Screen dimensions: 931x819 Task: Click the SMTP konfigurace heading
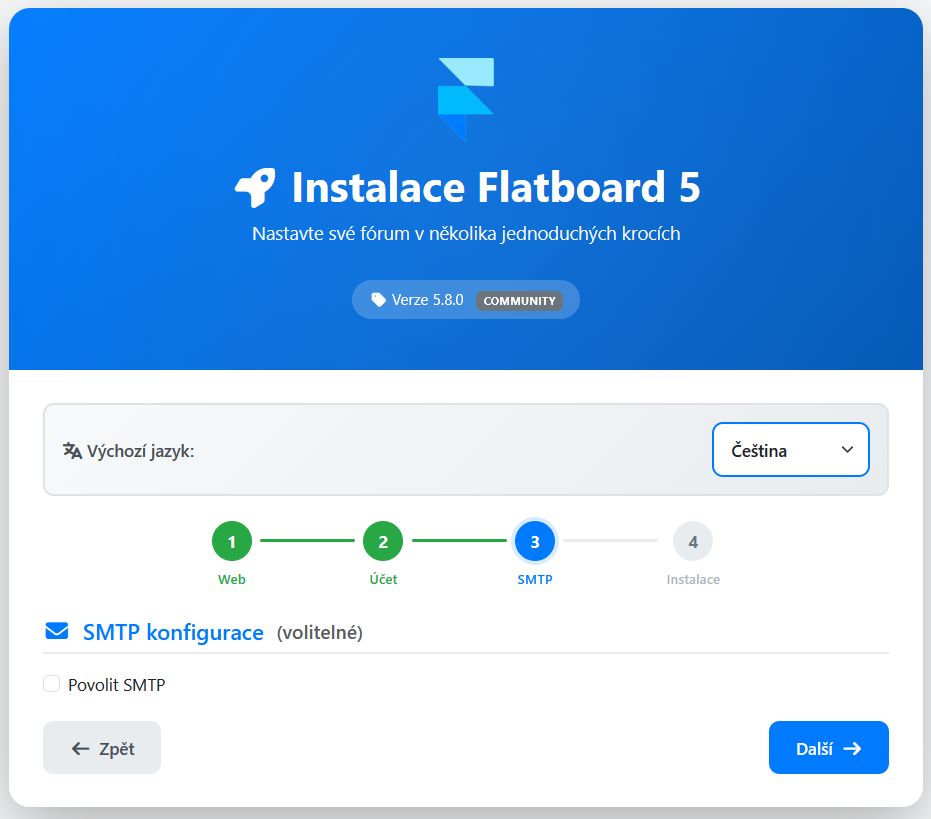point(173,633)
